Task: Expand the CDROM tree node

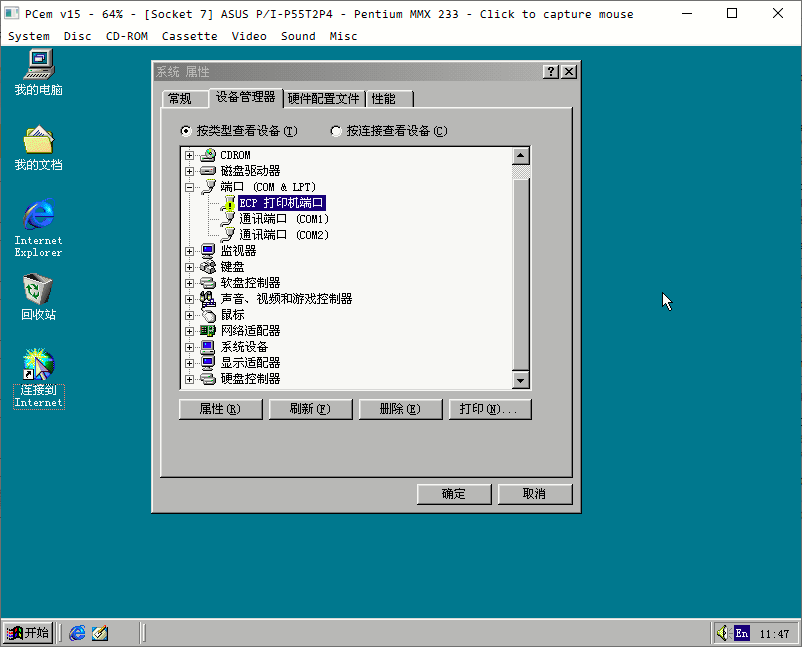Action: click(x=189, y=155)
